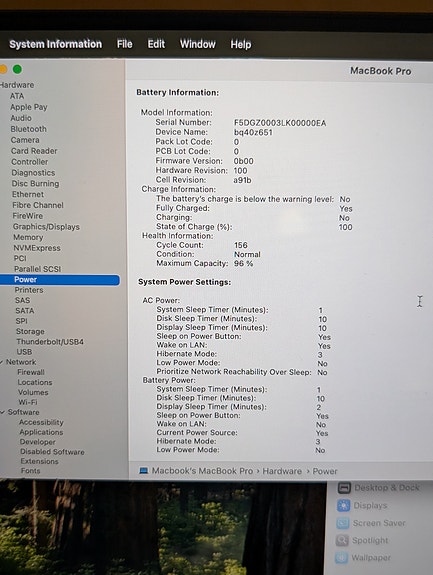Open the File menu
Image resolution: width=433 pixels, height=575 pixels.
pyautogui.click(x=125, y=44)
